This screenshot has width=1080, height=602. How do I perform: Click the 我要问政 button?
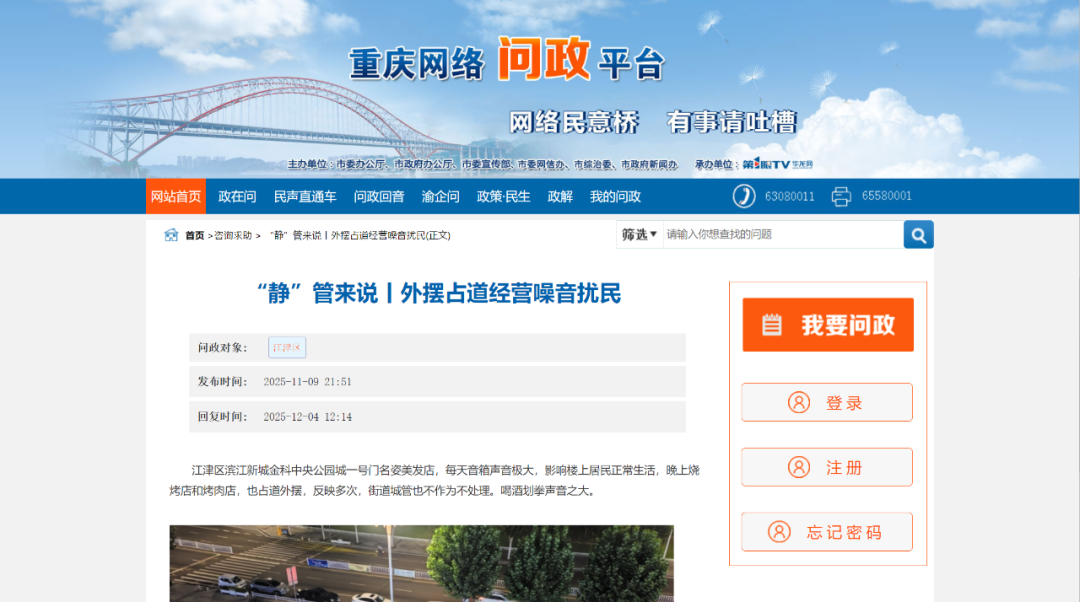pos(827,325)
